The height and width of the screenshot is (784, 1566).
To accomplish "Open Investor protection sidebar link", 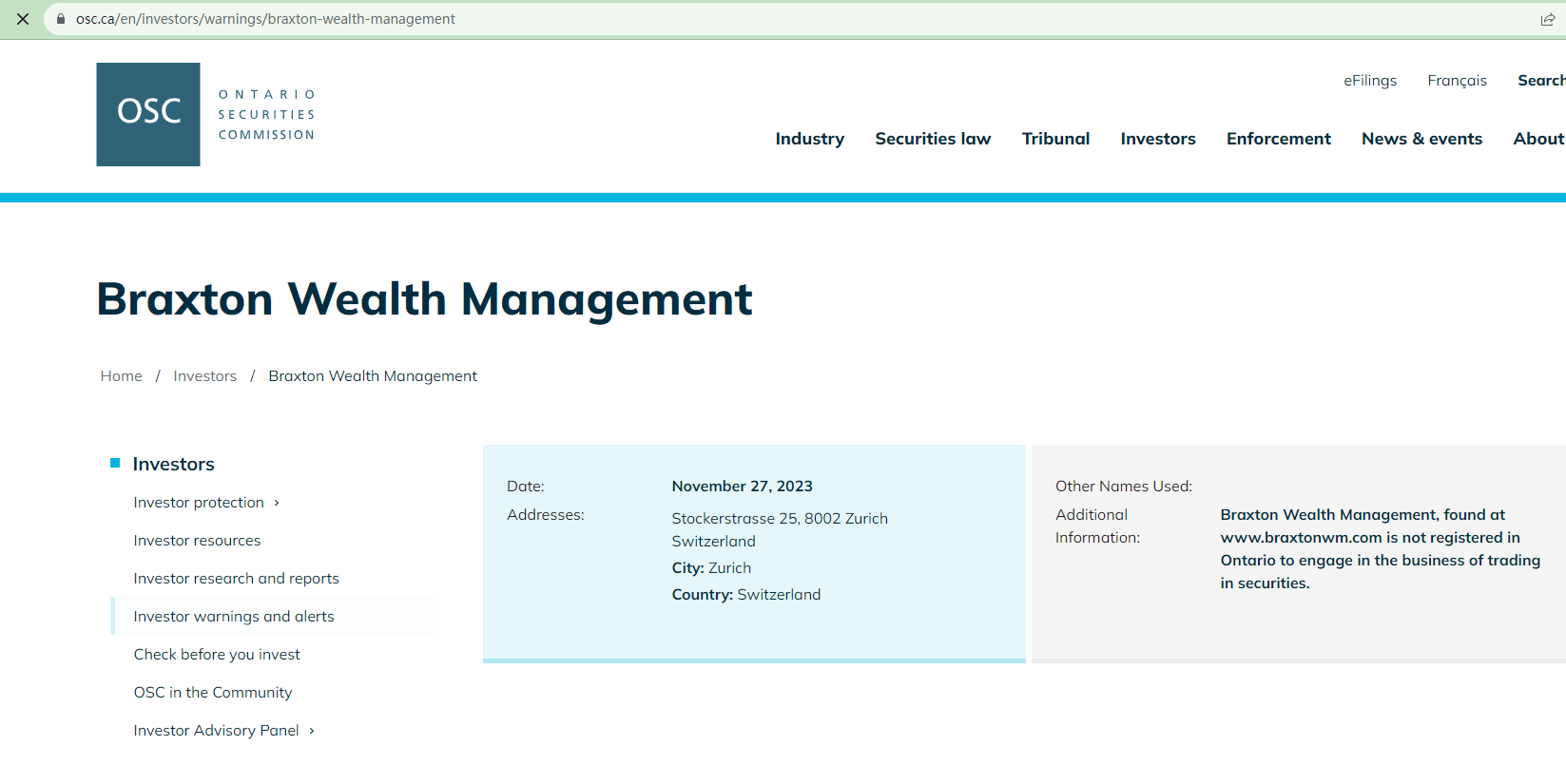I will click(199, 503).
